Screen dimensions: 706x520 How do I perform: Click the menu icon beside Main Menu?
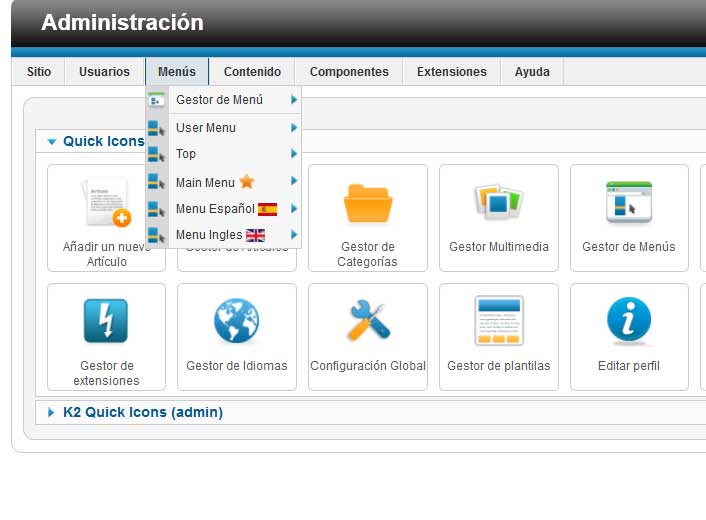pos(157,181)
